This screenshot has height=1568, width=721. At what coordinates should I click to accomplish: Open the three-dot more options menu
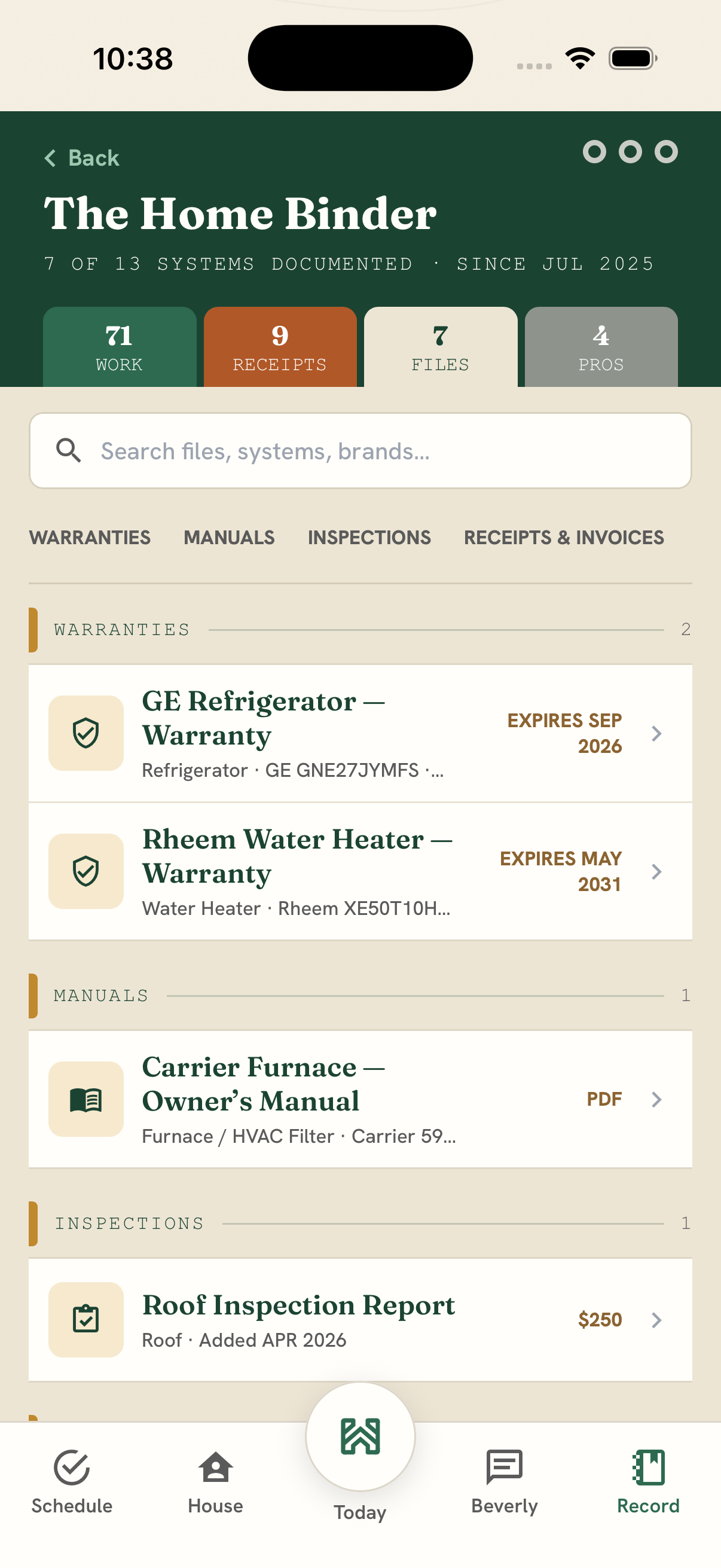point(630,151)
